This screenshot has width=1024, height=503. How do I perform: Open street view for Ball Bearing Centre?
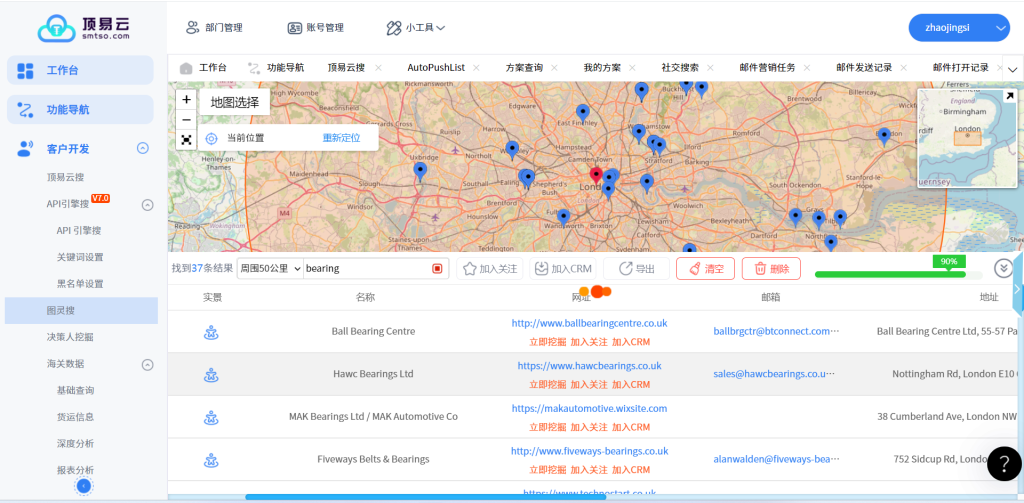click(x=211, y=332)
